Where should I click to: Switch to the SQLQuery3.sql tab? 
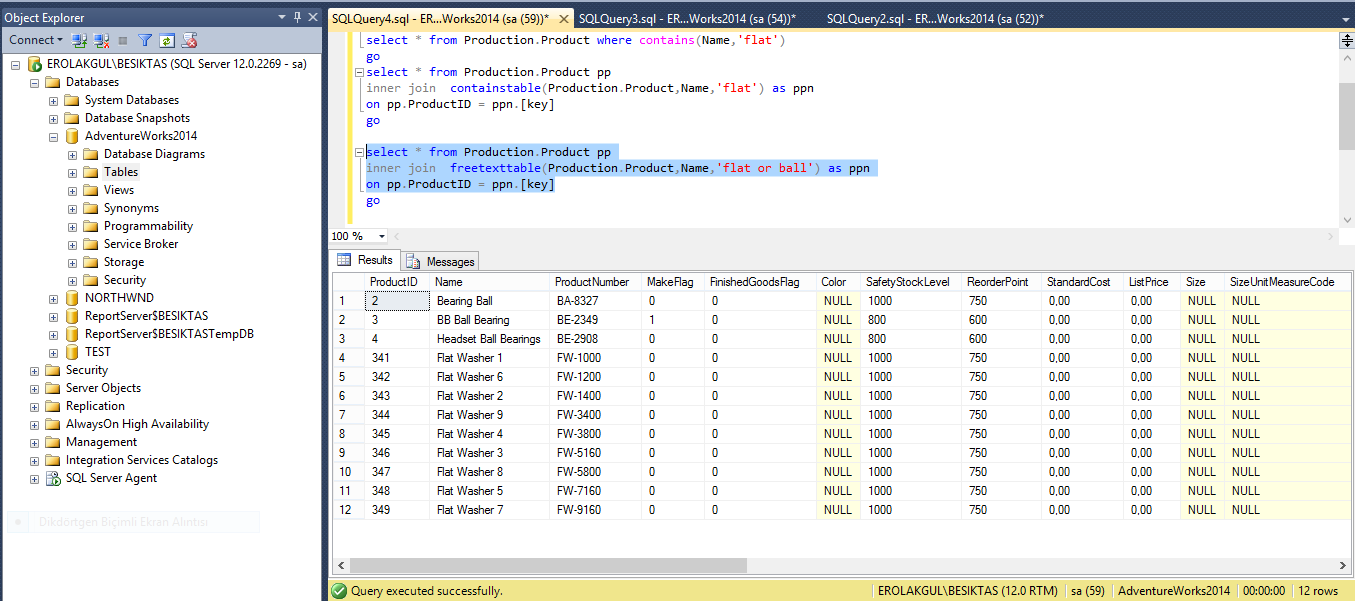click(687, 18)
